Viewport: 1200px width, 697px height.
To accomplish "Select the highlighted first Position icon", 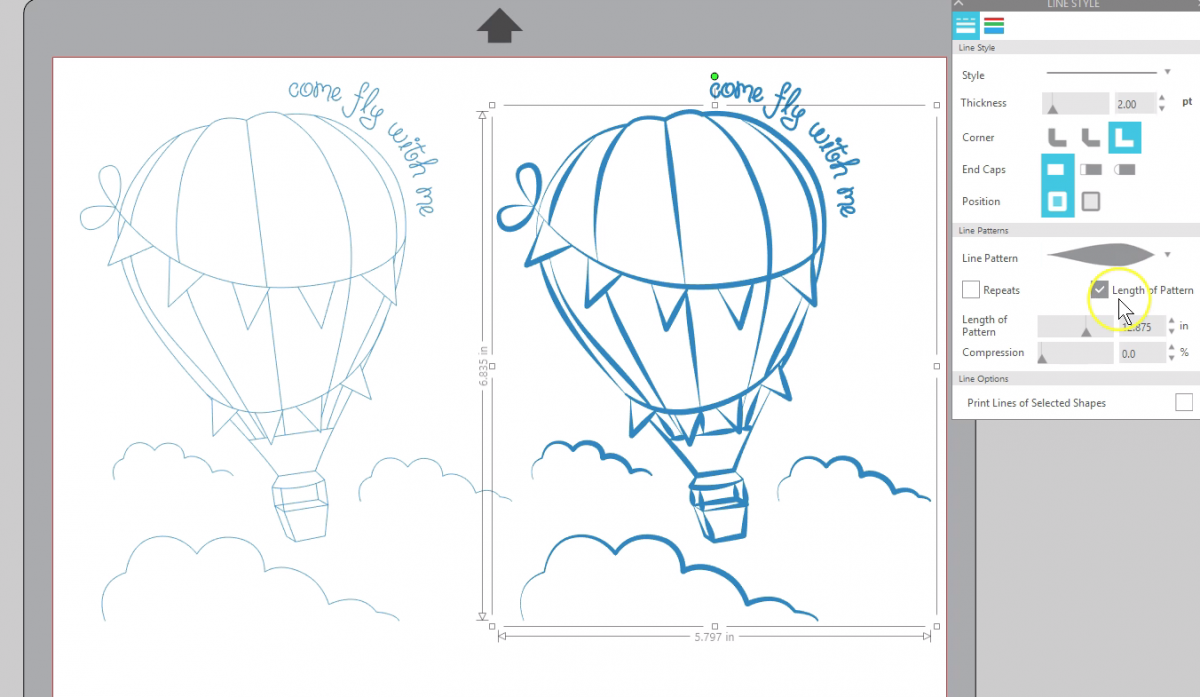I will click(1057, 202).
